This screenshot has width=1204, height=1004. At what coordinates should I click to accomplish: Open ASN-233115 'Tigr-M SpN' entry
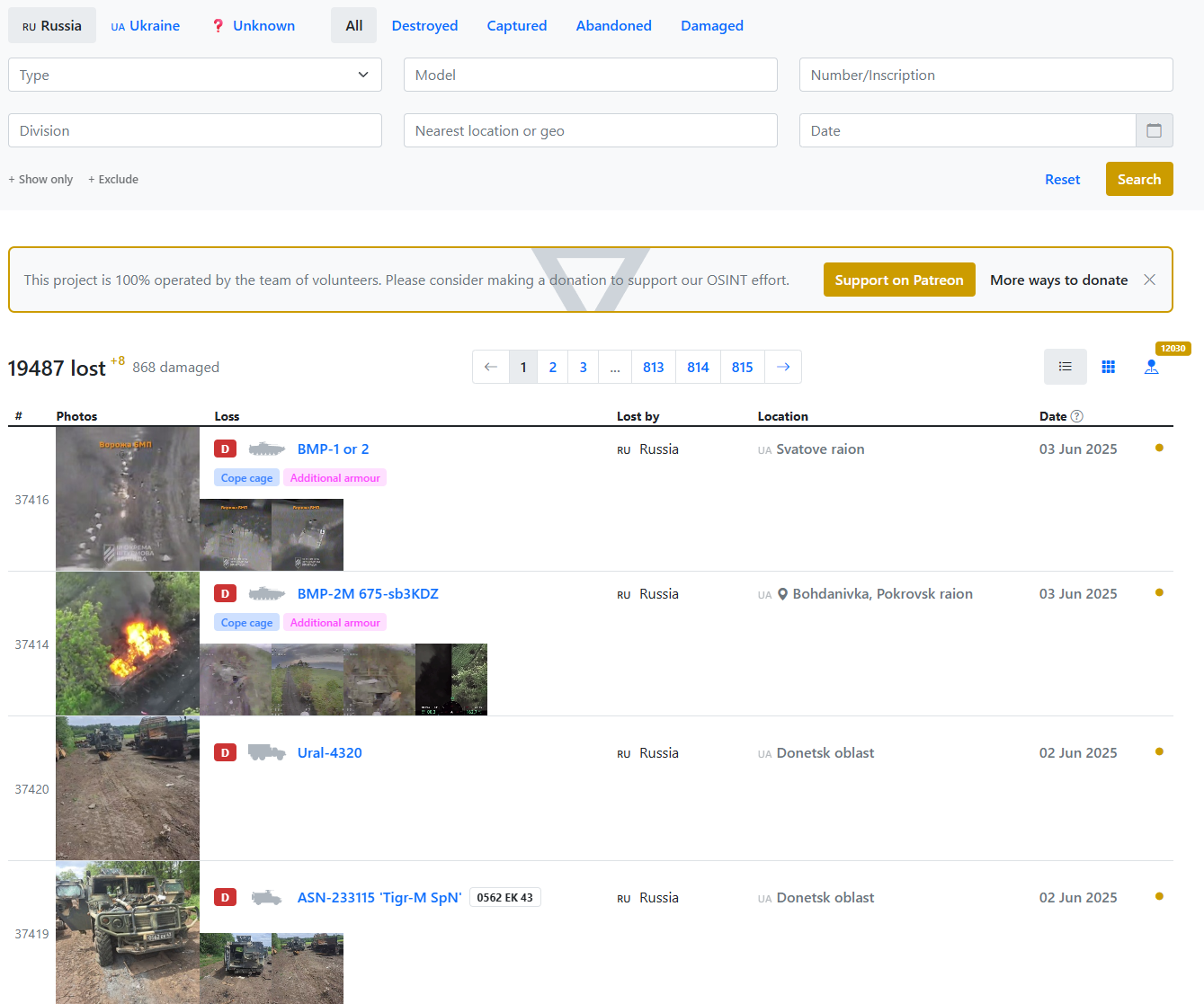[x=379, y=897]
